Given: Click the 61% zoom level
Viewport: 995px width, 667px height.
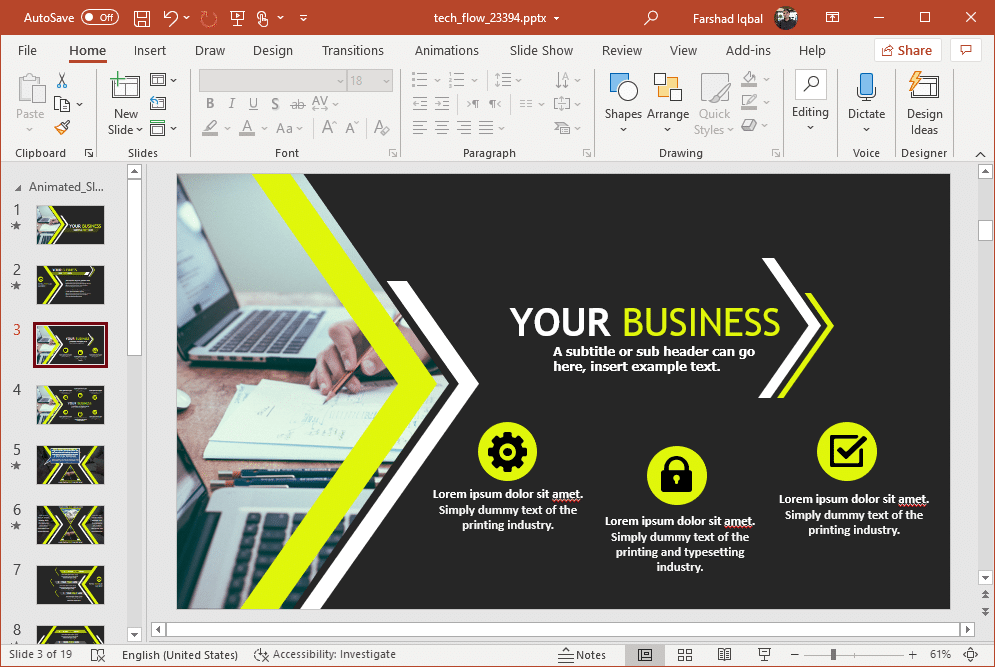Looking at the screenshot, I should pos(940,654).
